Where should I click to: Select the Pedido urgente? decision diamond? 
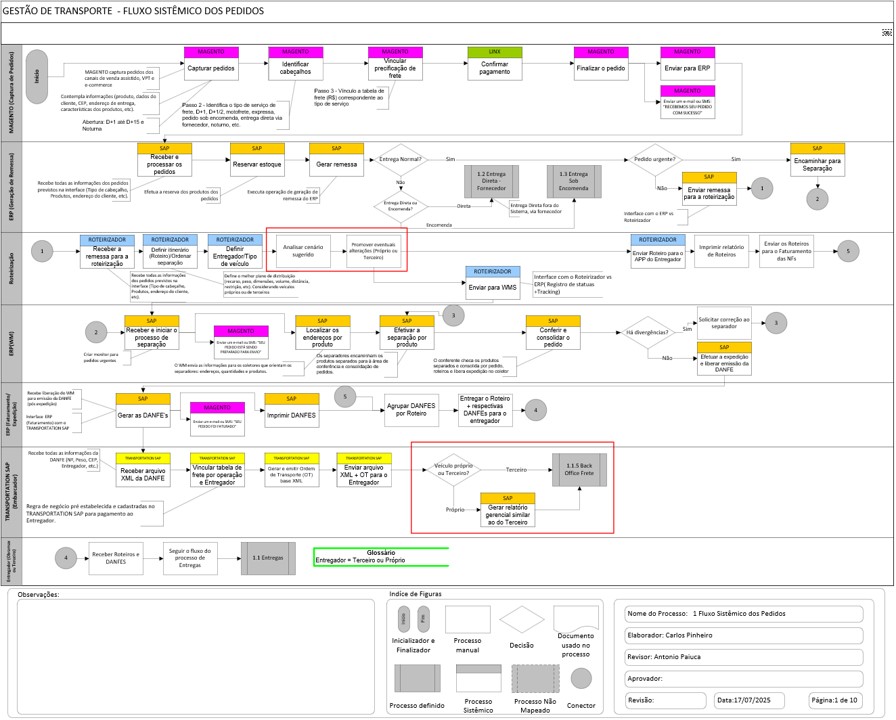click(655, 159)
